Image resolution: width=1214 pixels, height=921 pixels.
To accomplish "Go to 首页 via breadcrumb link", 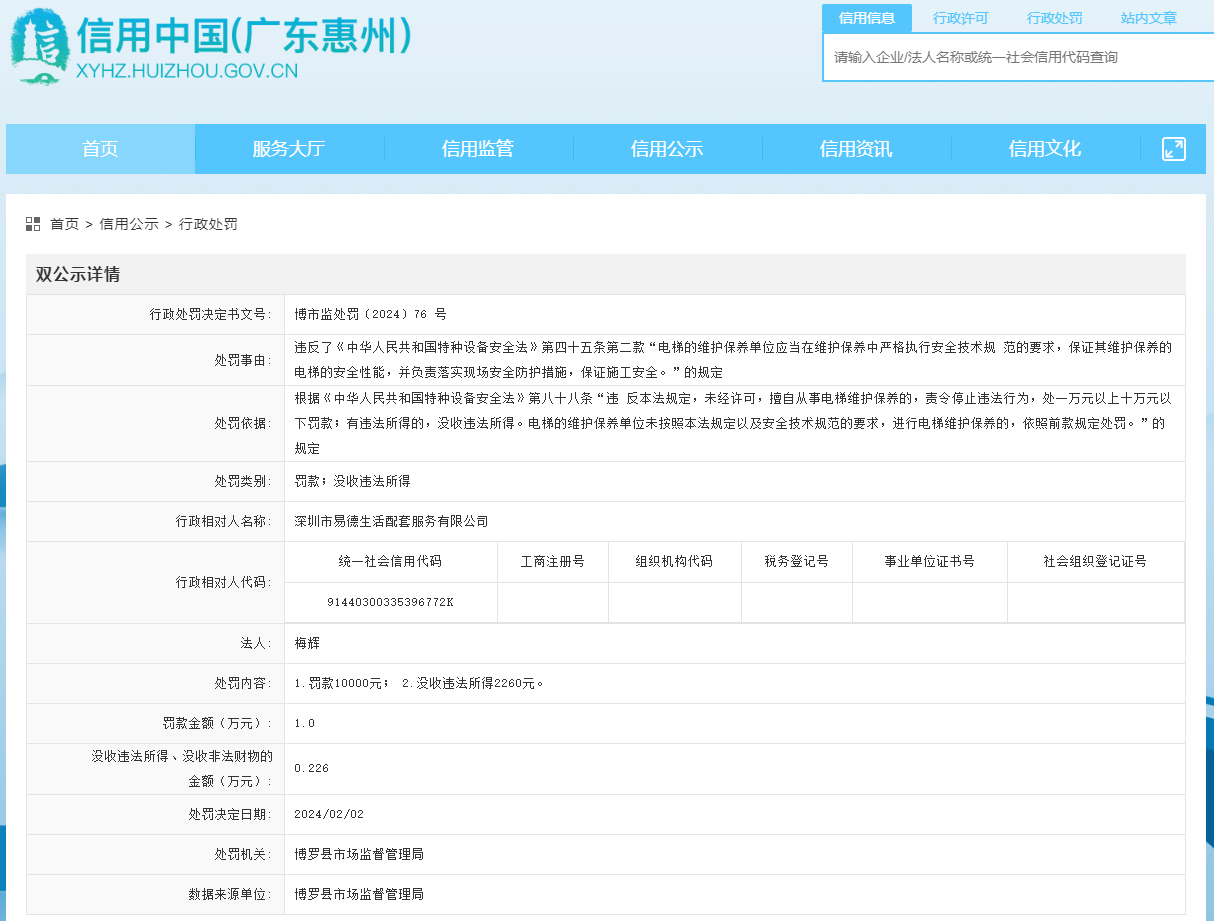I will coord(65,224).
